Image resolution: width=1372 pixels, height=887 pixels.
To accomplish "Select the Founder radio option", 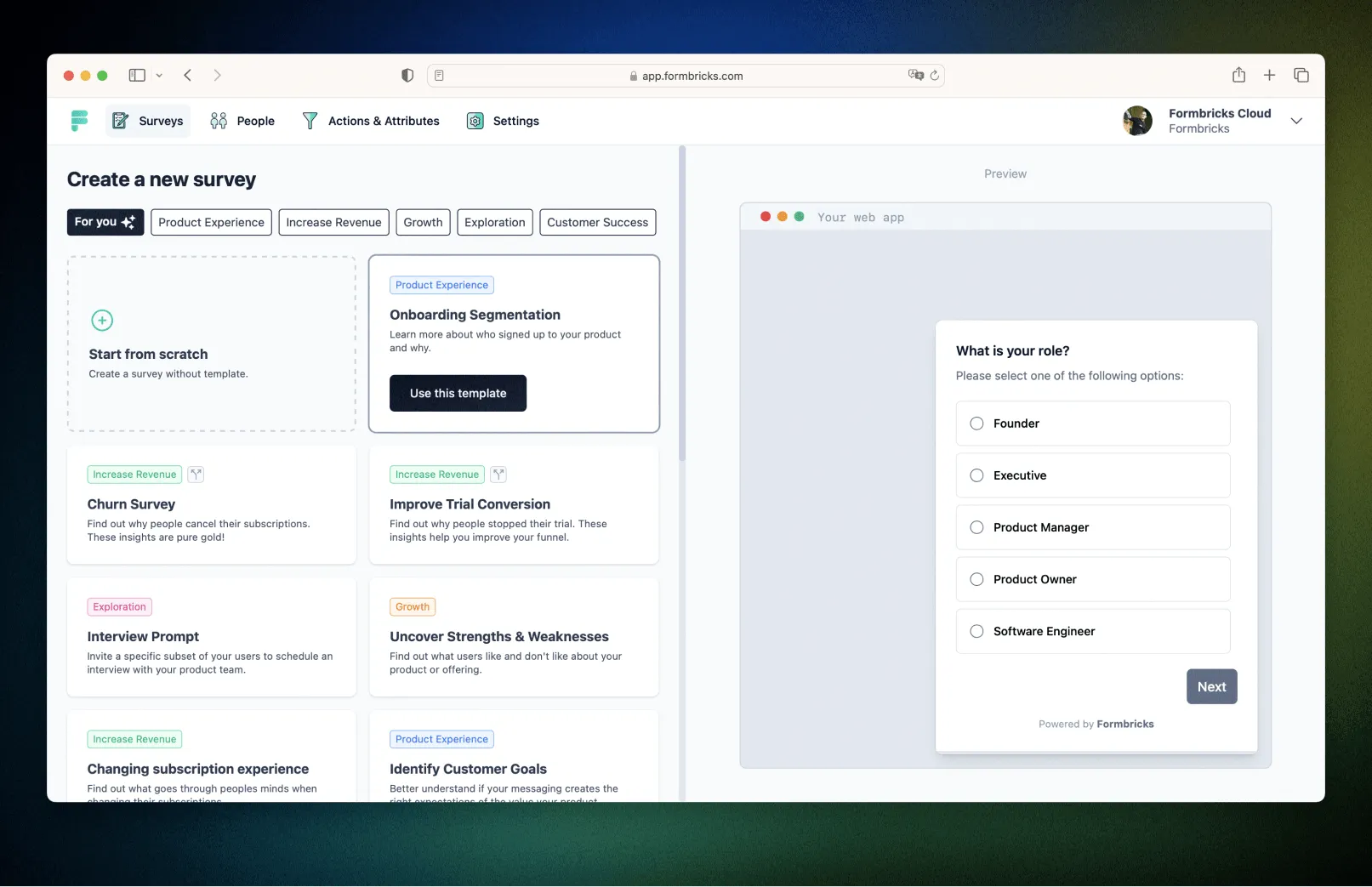I will tap(976, 424).
